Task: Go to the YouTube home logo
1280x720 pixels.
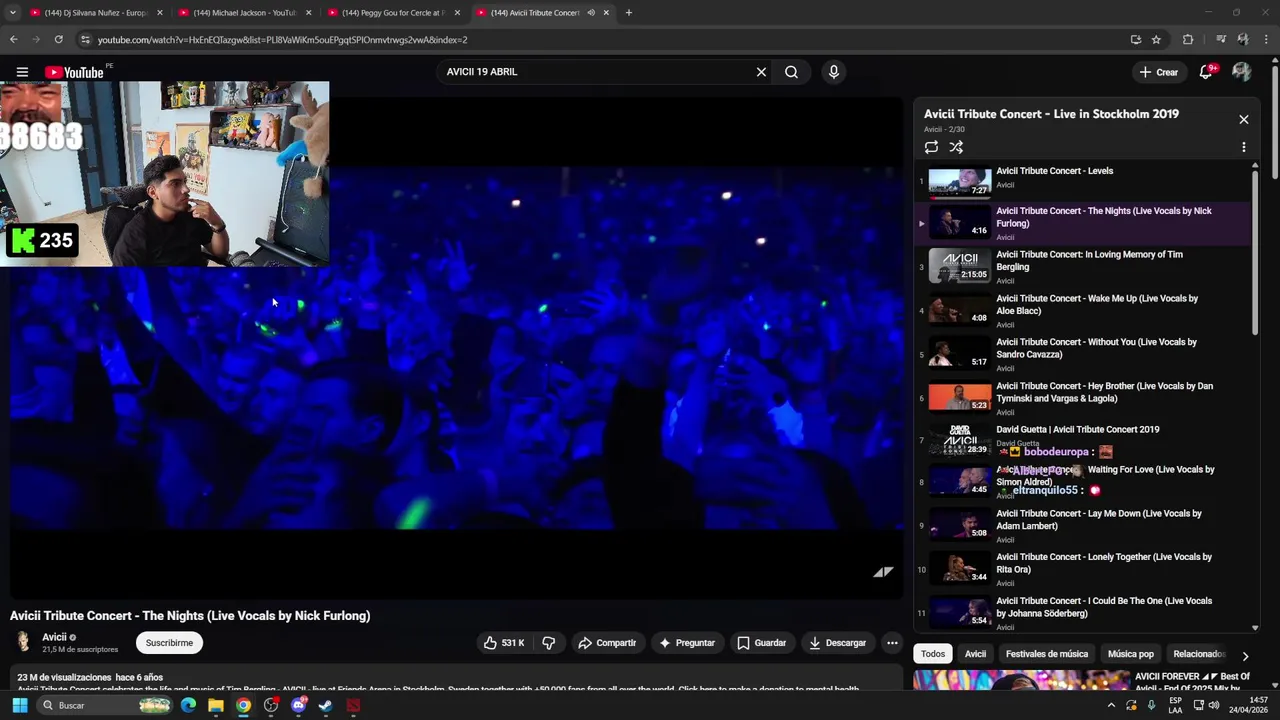Action: pyautogui.click(x=74, y=72)
